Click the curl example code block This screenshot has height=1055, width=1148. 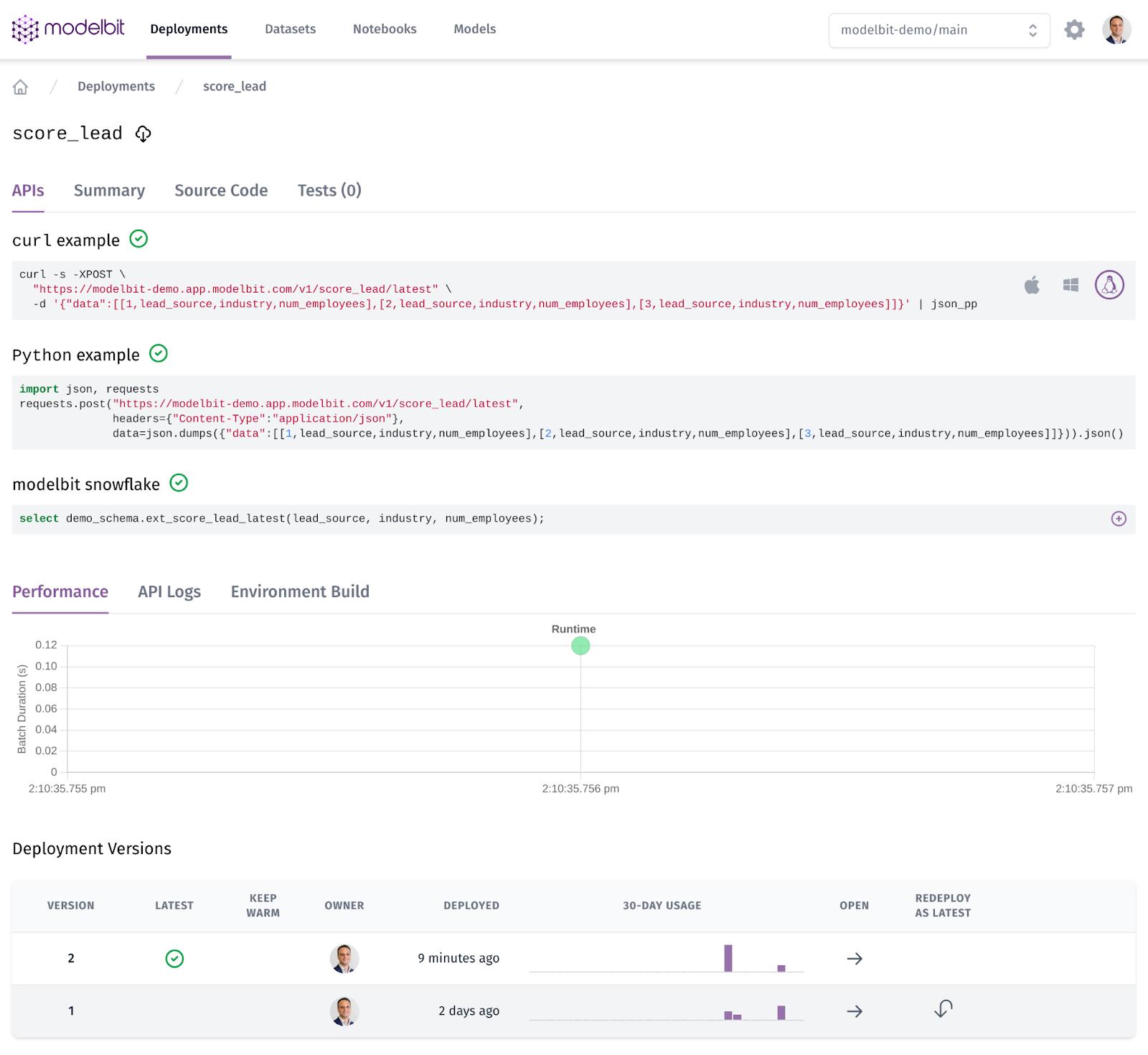573,290
